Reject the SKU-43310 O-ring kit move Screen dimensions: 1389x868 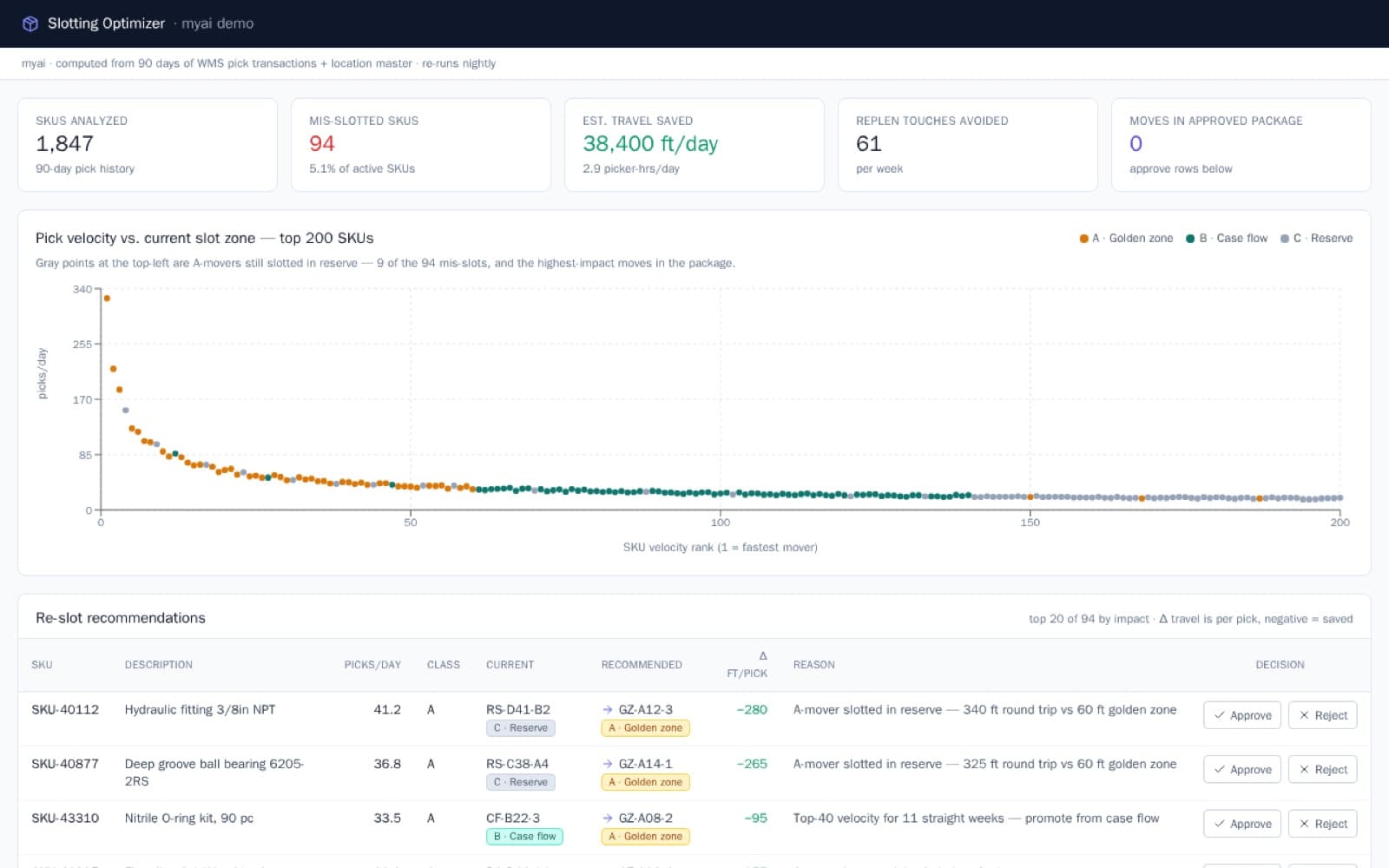point(1323,824)
